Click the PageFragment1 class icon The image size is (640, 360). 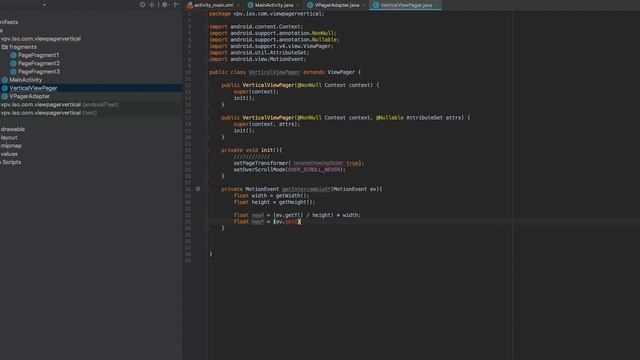13,55
